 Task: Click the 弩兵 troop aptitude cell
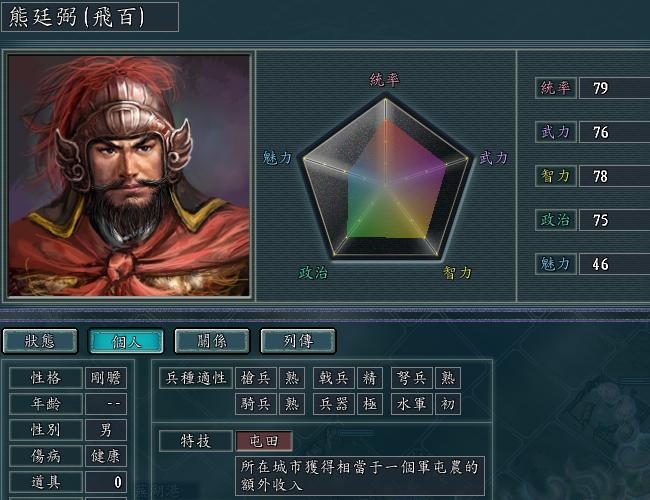[x=412, y=378]
